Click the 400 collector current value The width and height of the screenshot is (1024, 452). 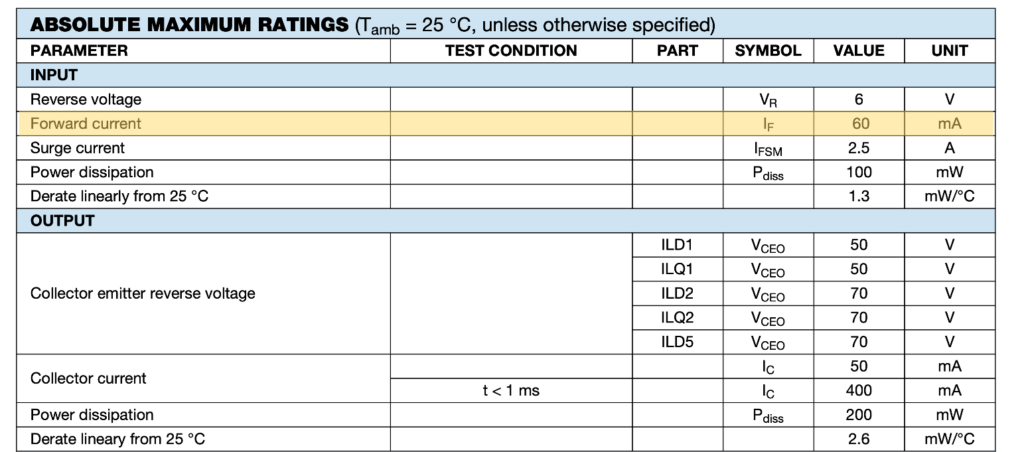(859, 391)
